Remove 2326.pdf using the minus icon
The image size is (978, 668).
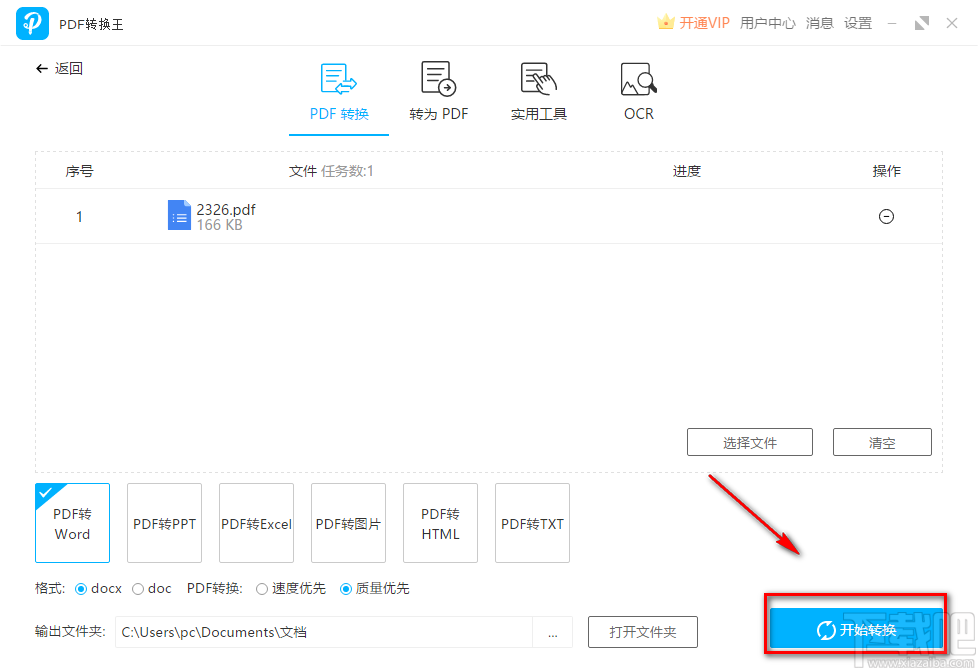coord(886,216)
